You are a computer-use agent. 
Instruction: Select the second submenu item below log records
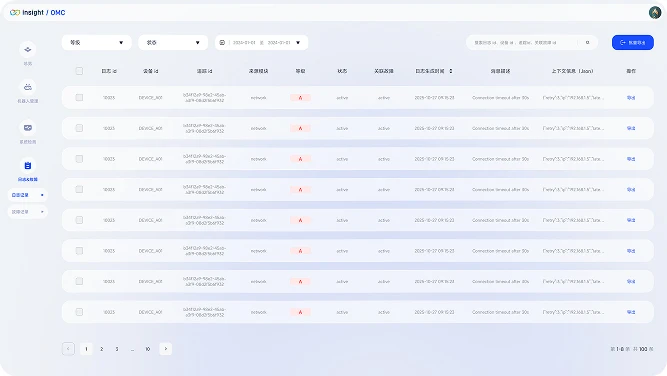[28, 212]
